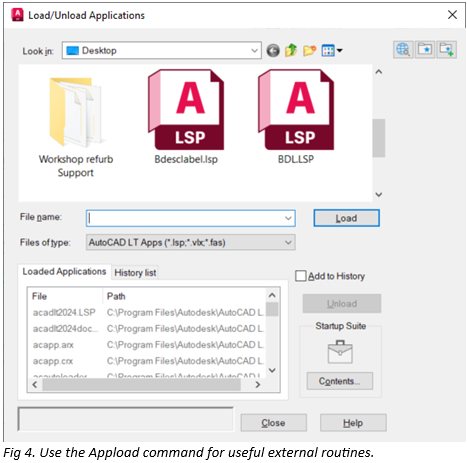Go back with the round arrow icon
Viewport: 467px width, 463px height.
pyautogui.click(x=273, y=51)
